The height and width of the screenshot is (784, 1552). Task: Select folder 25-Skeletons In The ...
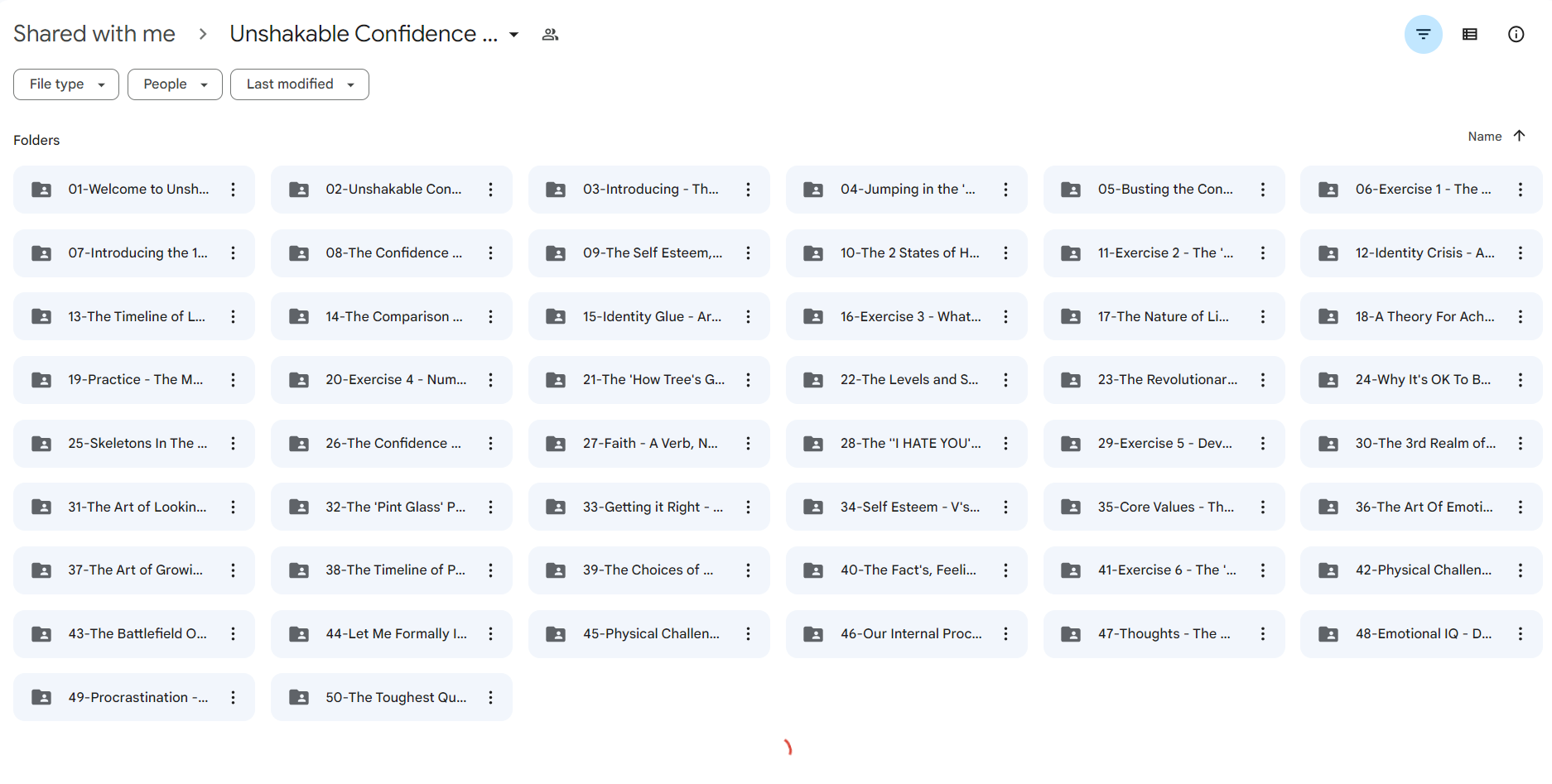point(134,444)
